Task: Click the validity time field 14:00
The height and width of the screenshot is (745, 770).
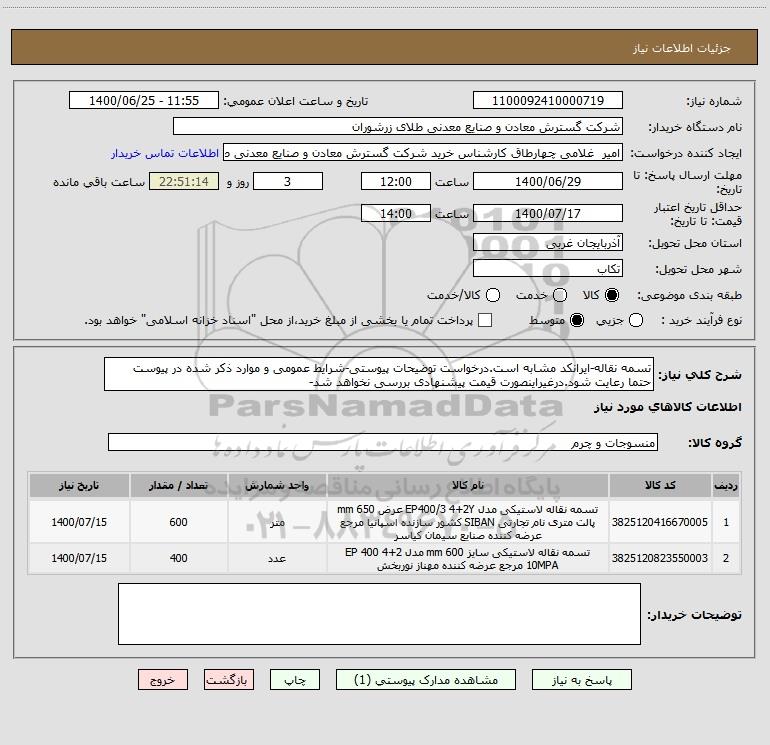Action: point(396,213)
